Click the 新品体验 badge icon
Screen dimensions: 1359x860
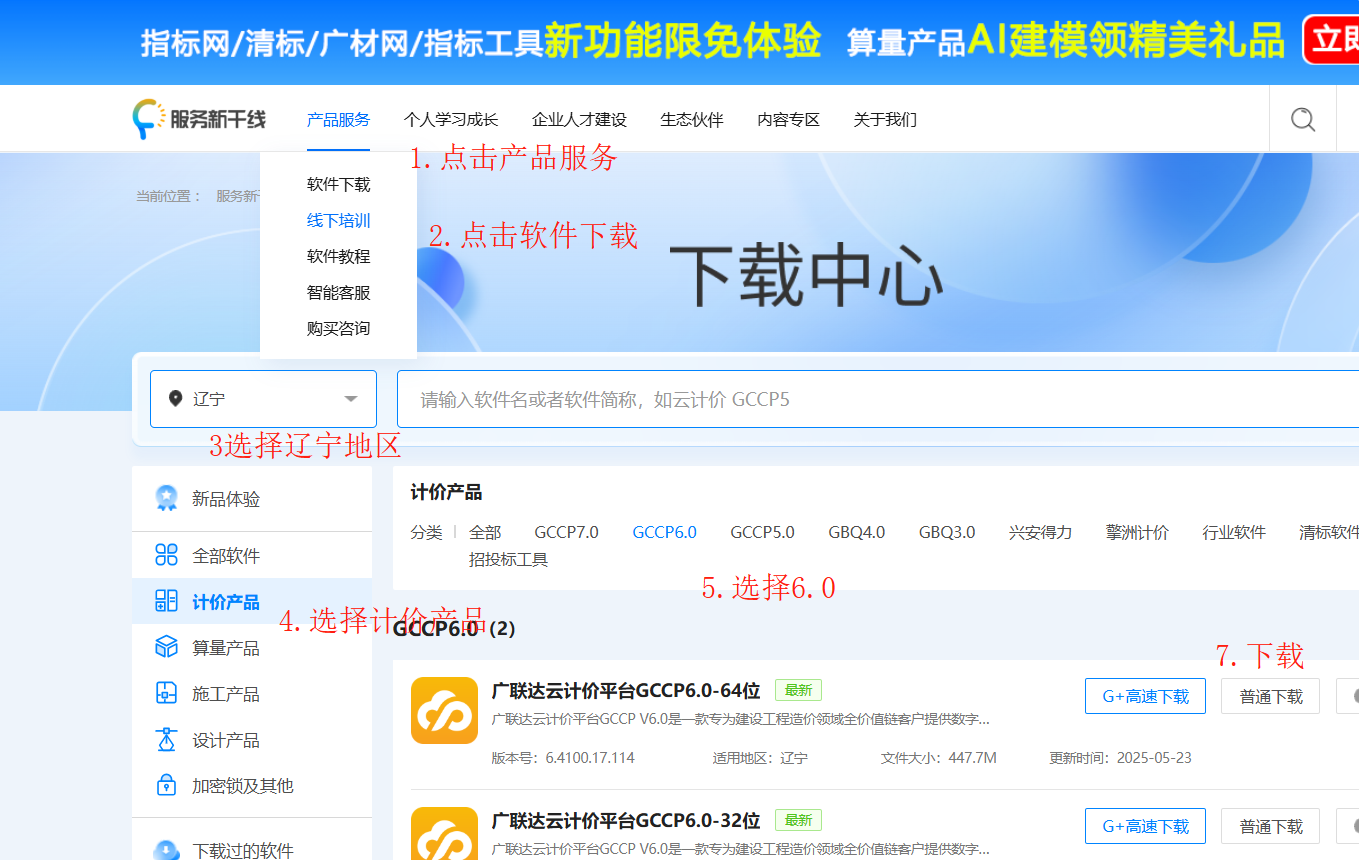pos(166,498)
